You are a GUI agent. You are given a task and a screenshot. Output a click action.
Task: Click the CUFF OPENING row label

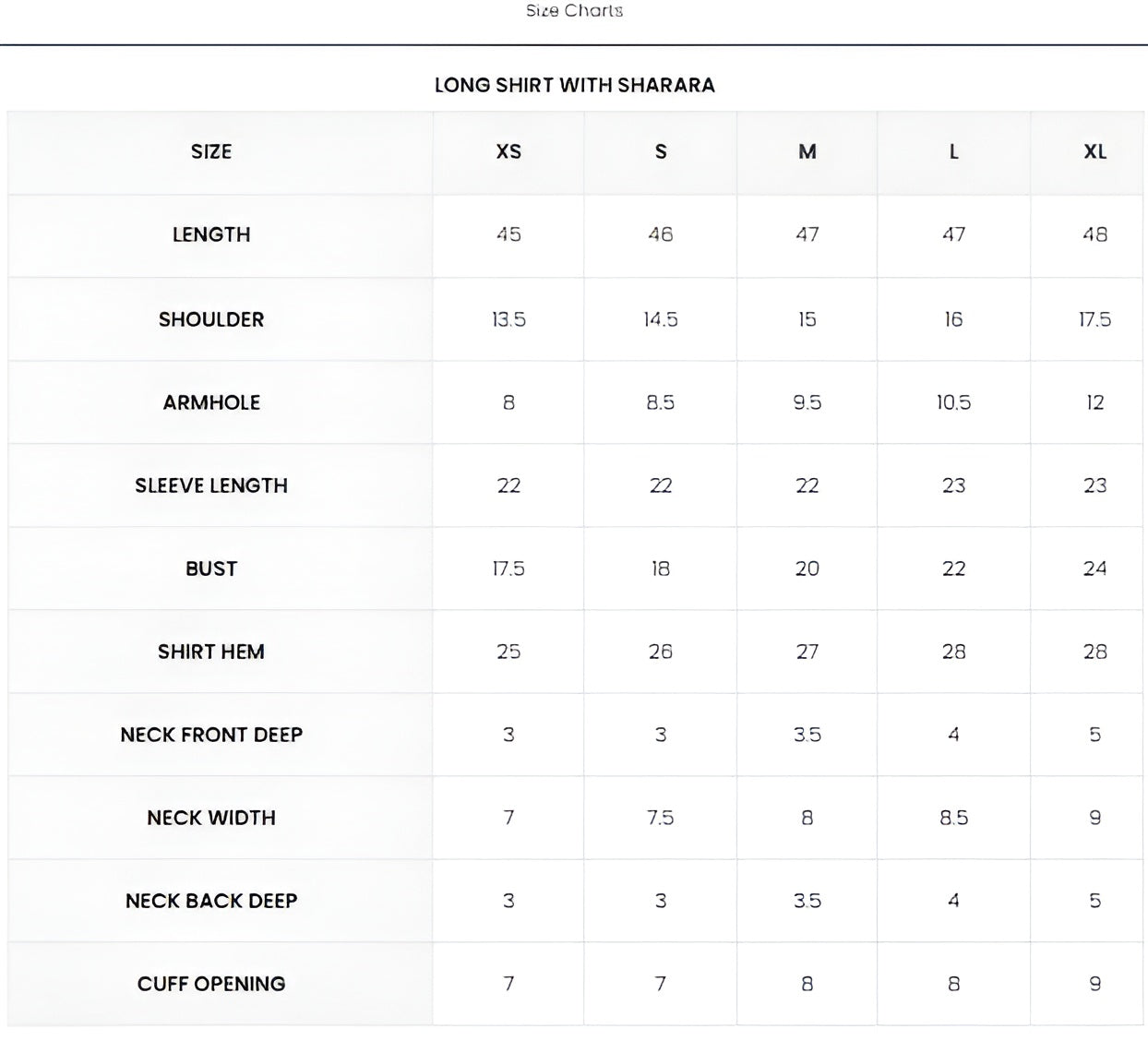click(211, 984)
